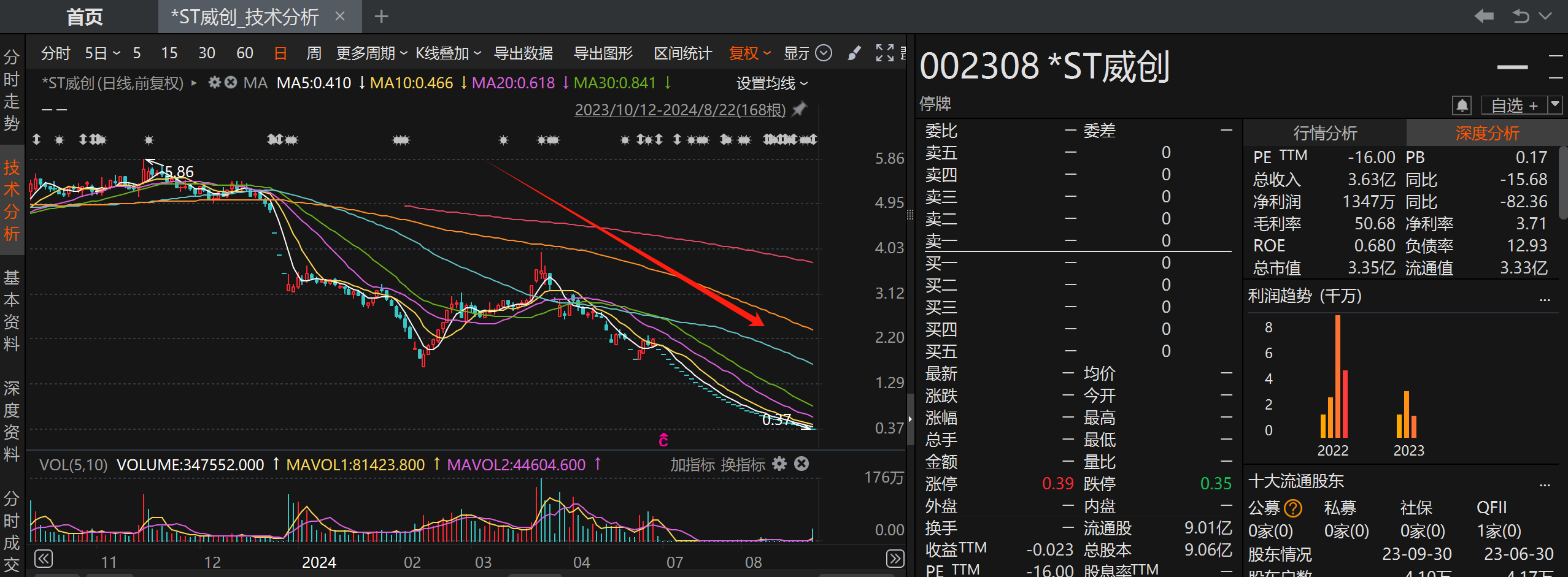Expand the *ST威创(日线,前复权) title arrow
Image resolution: width=1568 pixels, height=577 pixels.
click(x=194, y=83)
